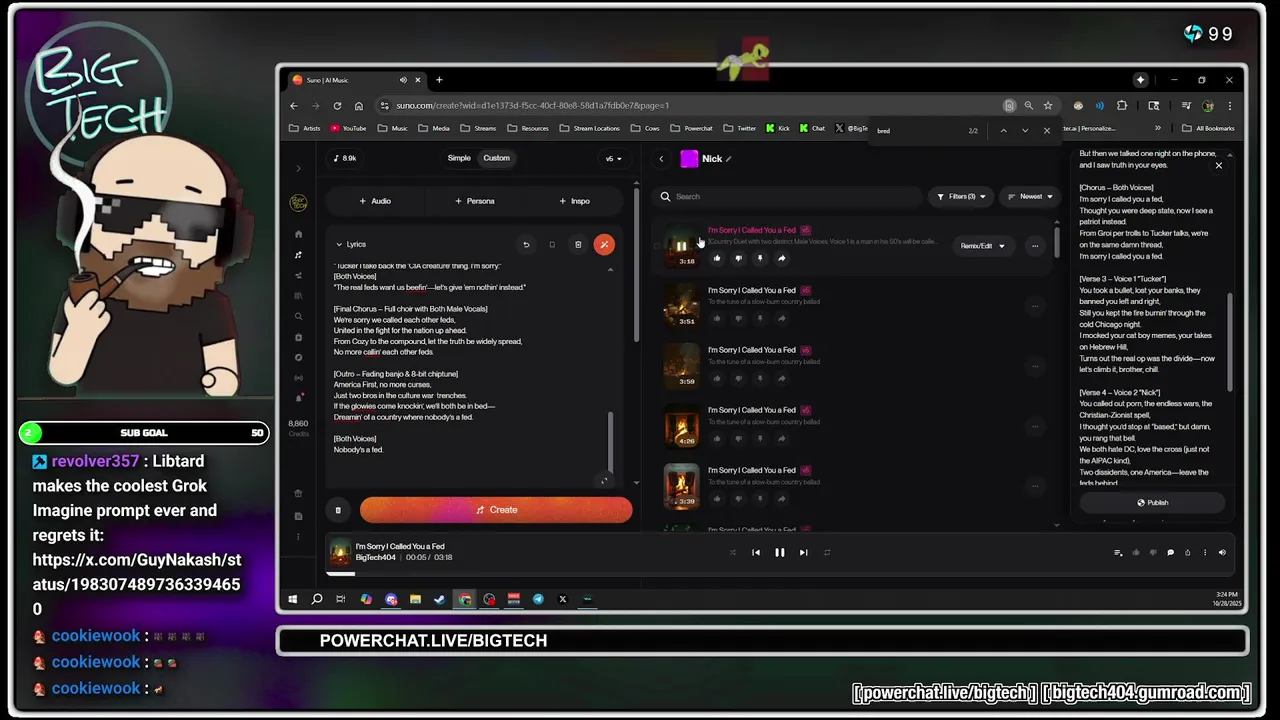
Task: Open the Library icon in Suno sidebar
Action: click(298, 296)
